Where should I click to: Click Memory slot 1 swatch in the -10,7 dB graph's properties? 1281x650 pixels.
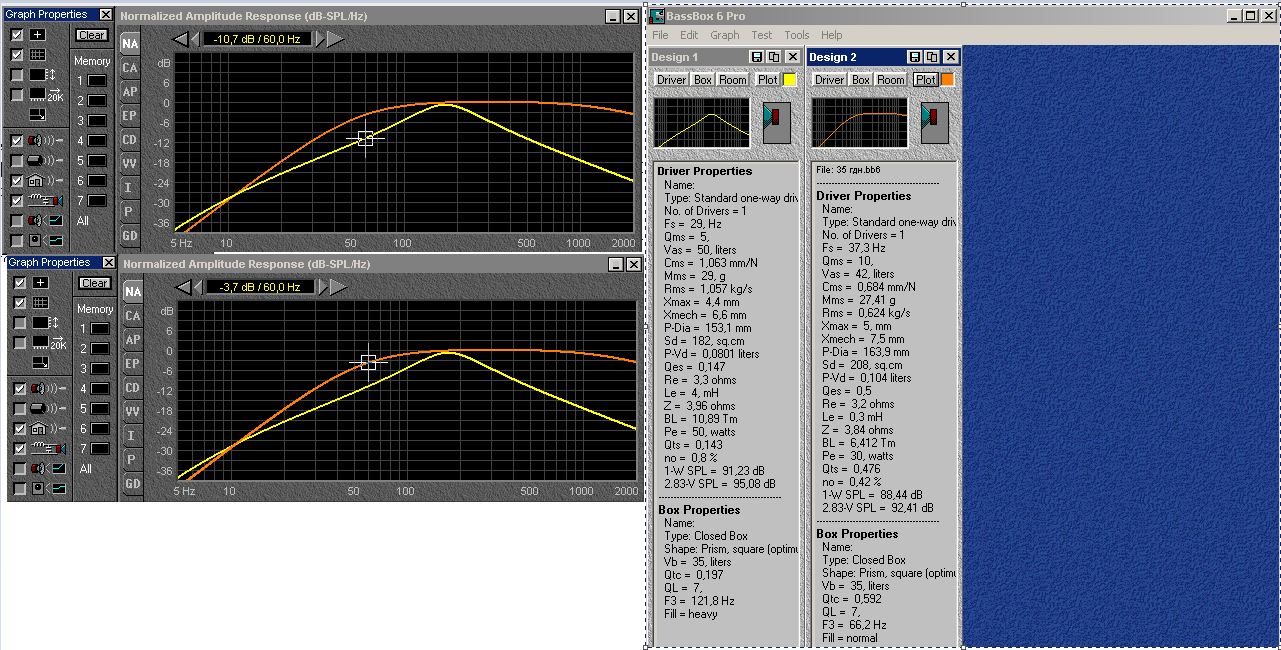pos(97,80)
